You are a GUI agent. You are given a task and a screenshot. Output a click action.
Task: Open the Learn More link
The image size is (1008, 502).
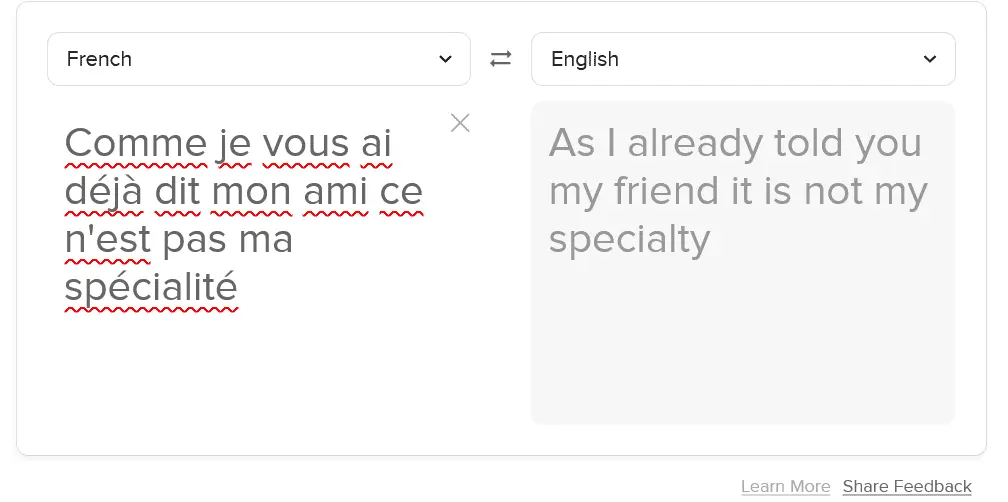click(785, 486)
